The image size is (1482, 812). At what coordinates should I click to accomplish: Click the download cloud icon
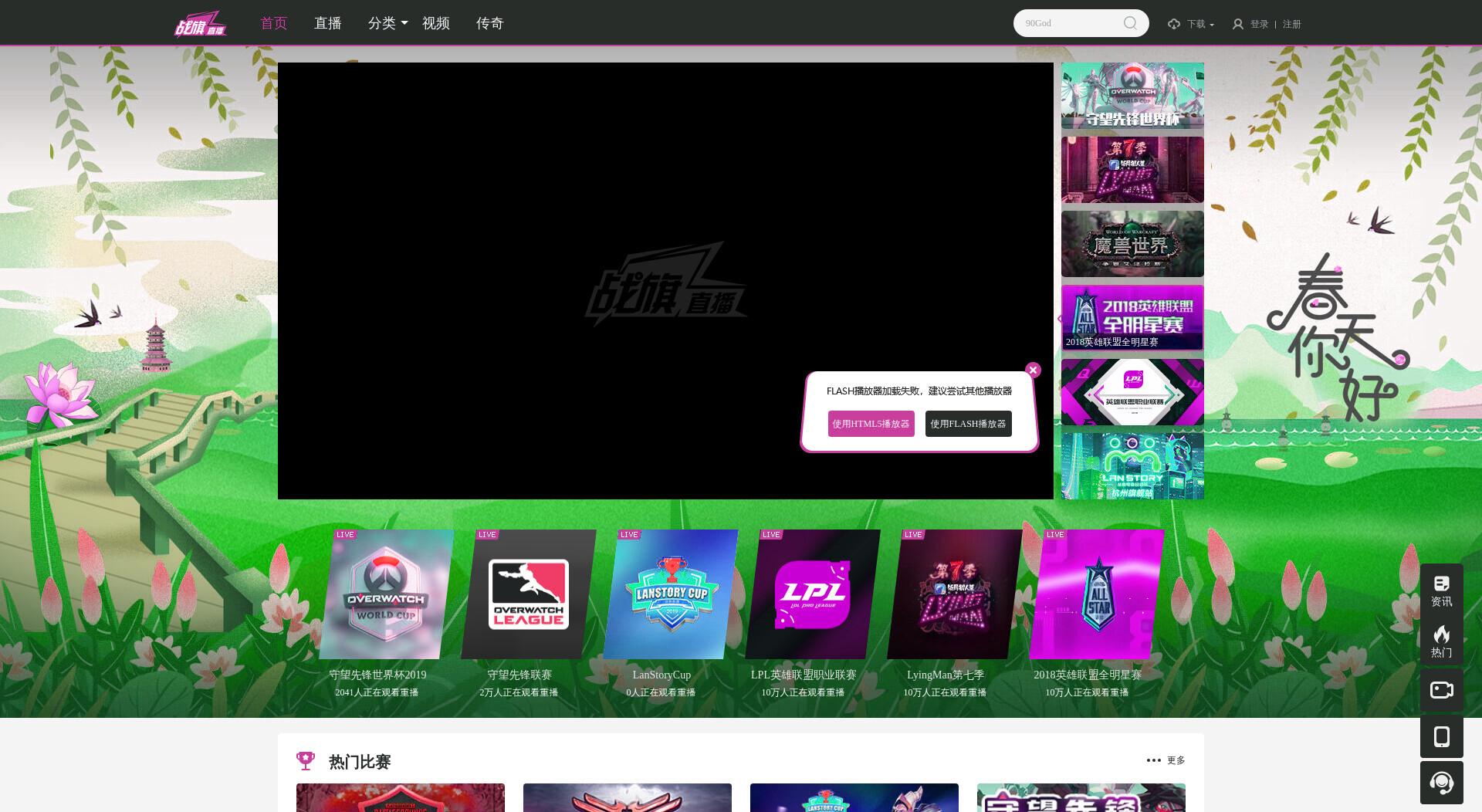1174,24
